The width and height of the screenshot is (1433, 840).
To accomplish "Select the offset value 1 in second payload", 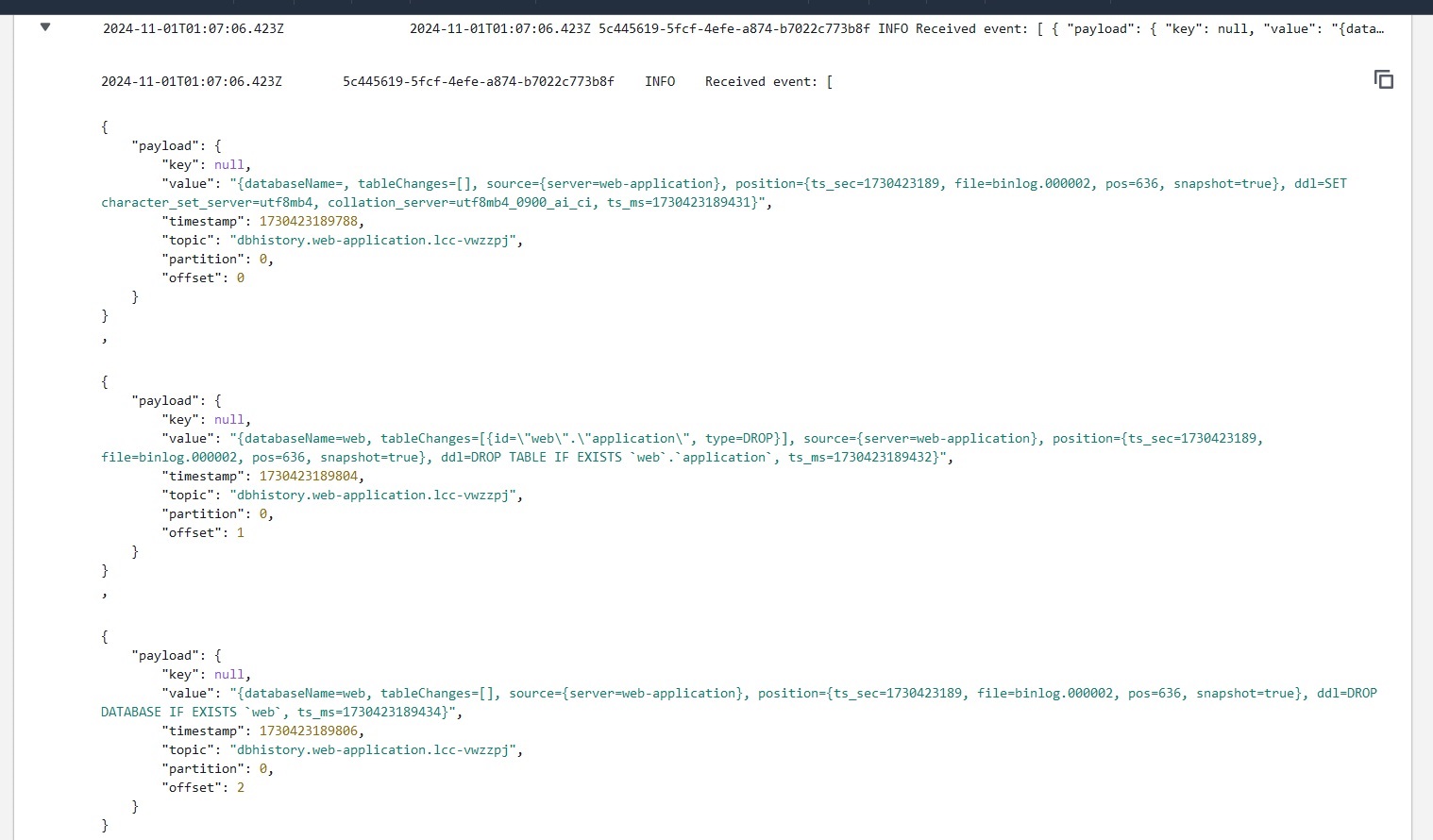I will click(242, 532).
